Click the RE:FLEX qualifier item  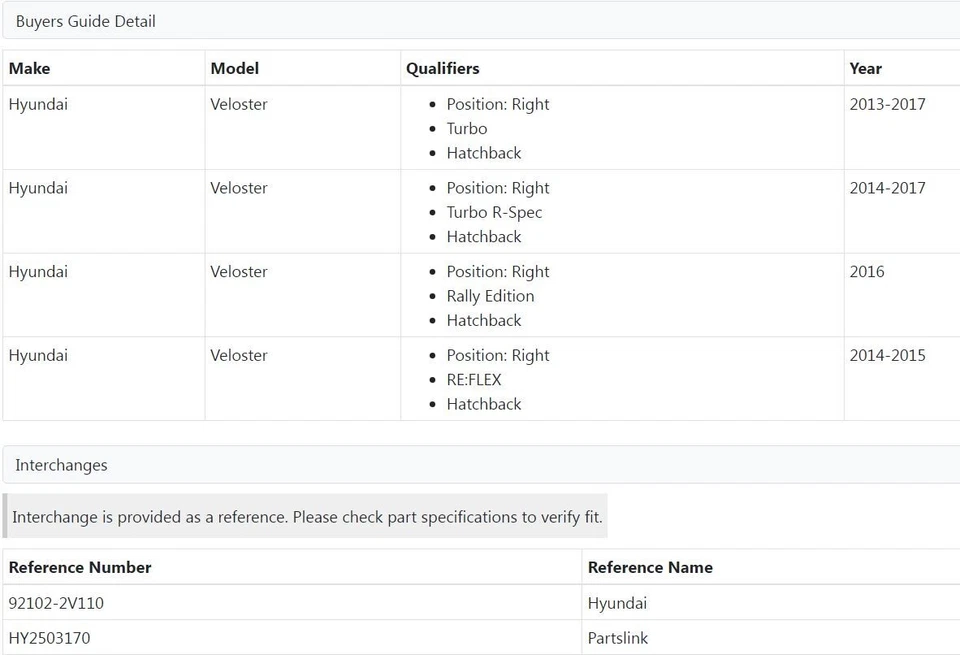point(474,380)
